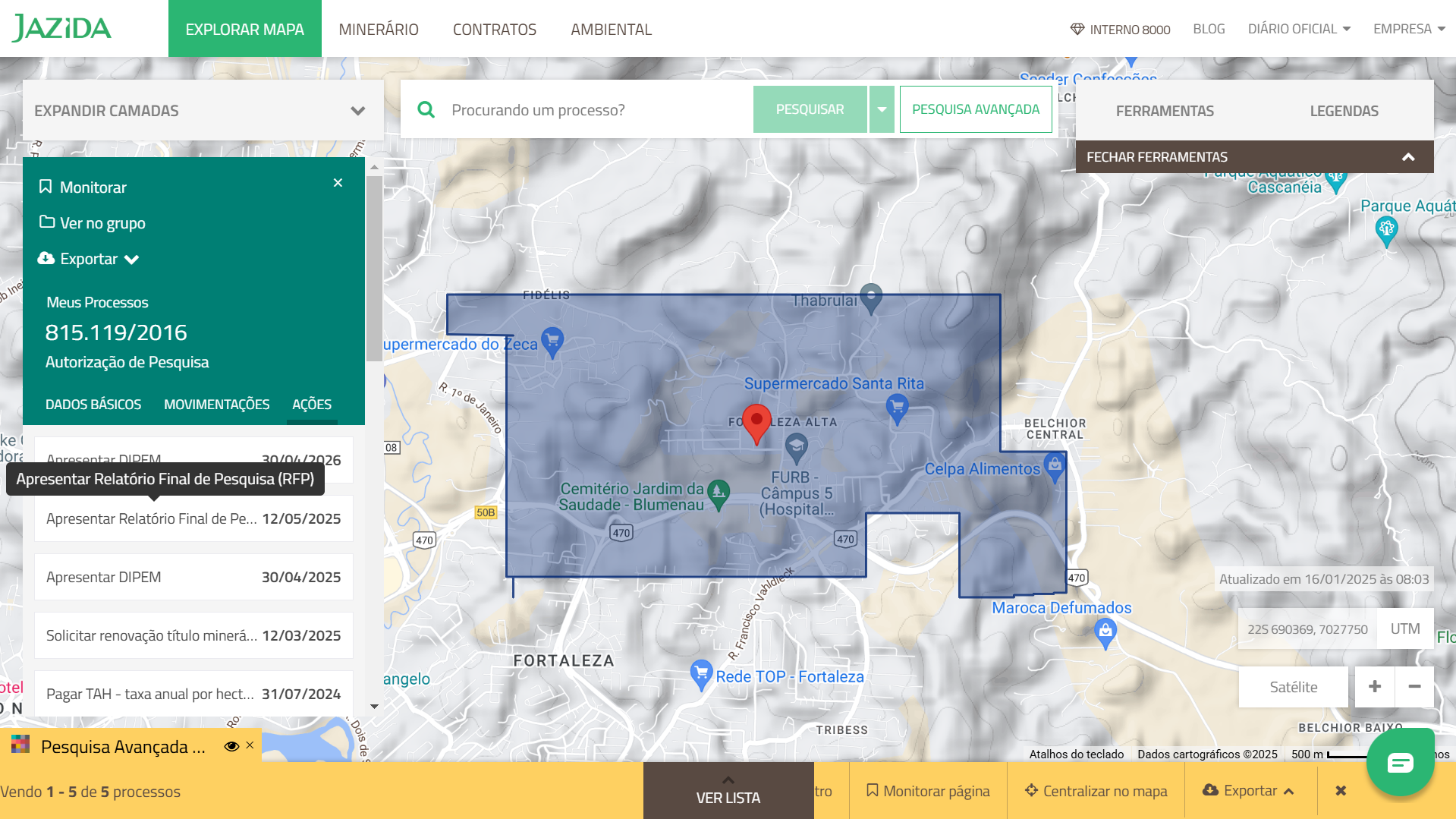Screen dimensions: 1456x819
Task: Click the Monitorar bookmark icon
Action: pyautogui.click(x=46, y=187)
